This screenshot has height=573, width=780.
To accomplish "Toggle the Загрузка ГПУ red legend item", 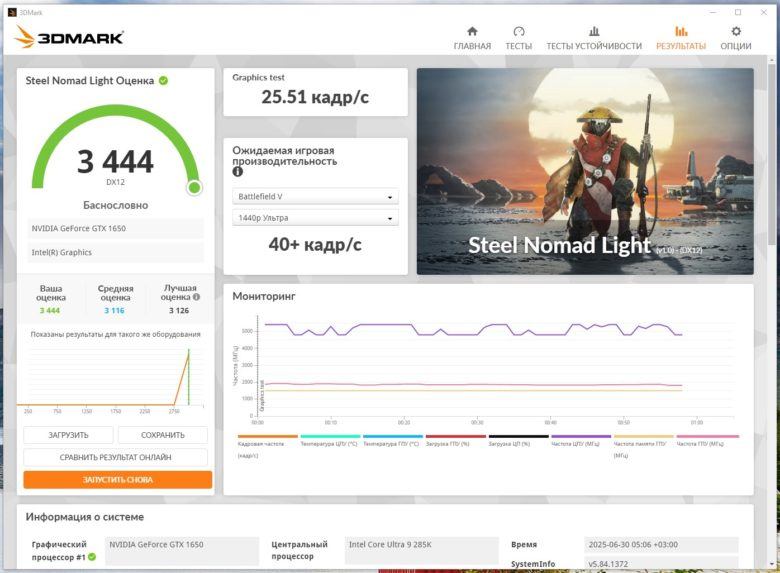I will pyautogui.click(x=455, y=441).
